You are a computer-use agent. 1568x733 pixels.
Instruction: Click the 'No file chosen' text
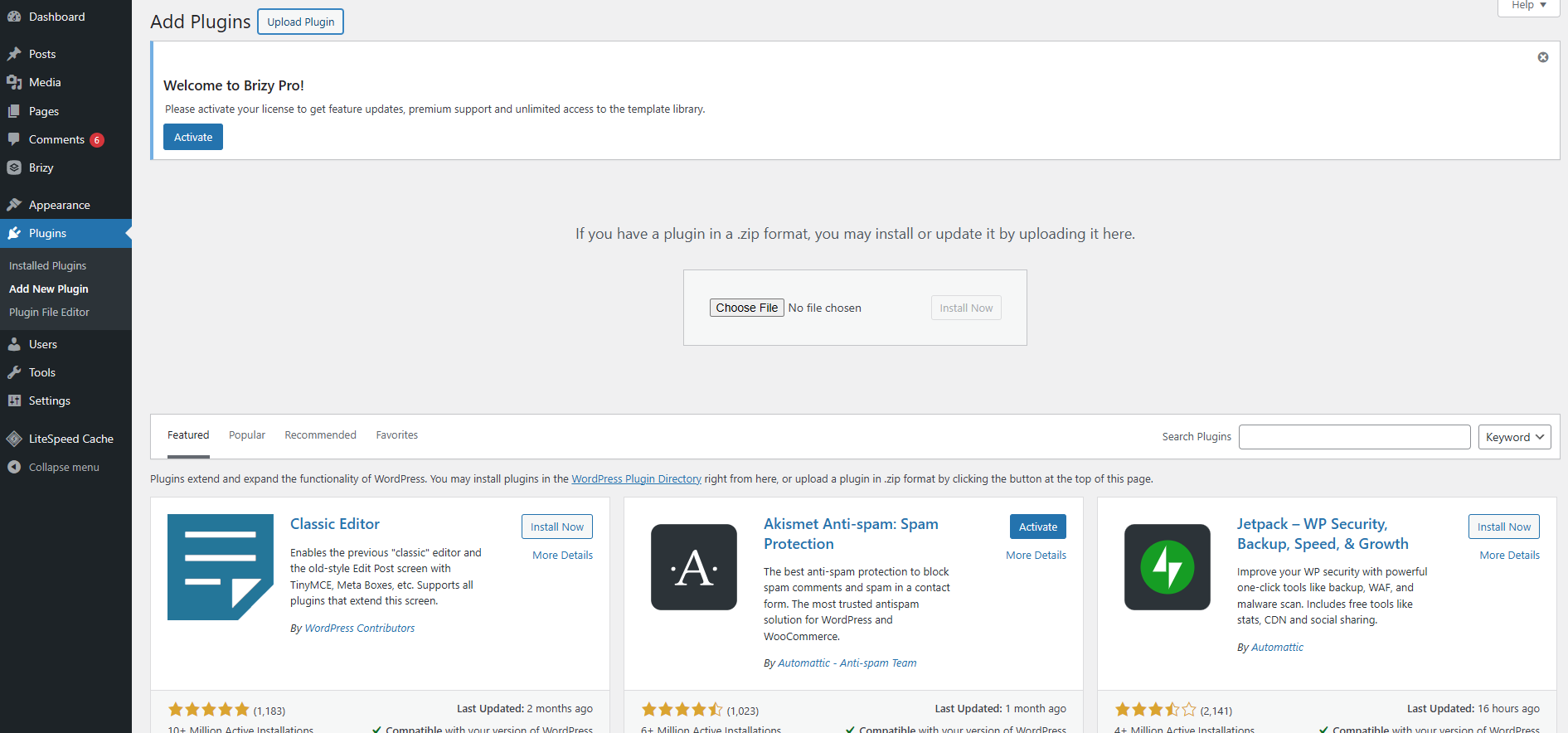[x=825, y=308]
